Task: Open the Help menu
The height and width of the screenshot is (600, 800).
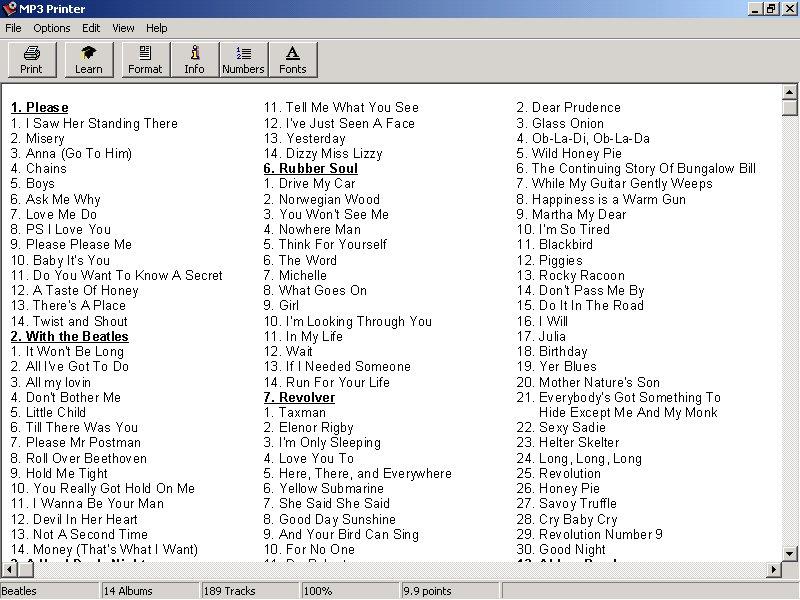Action: (157, 28)
